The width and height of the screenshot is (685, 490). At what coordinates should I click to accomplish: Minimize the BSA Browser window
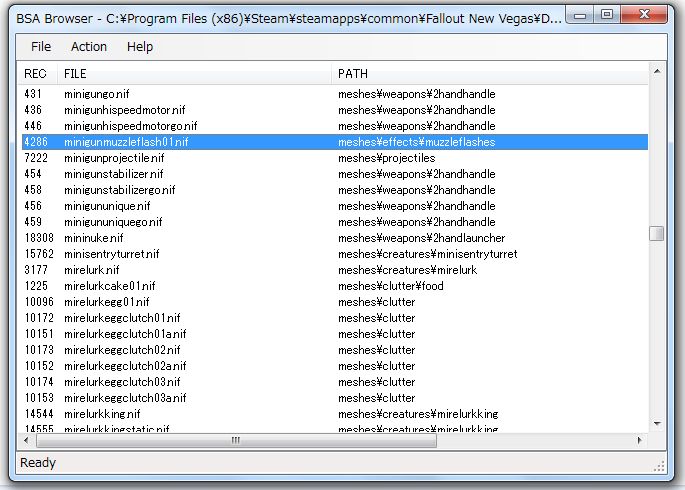point(580,15)
